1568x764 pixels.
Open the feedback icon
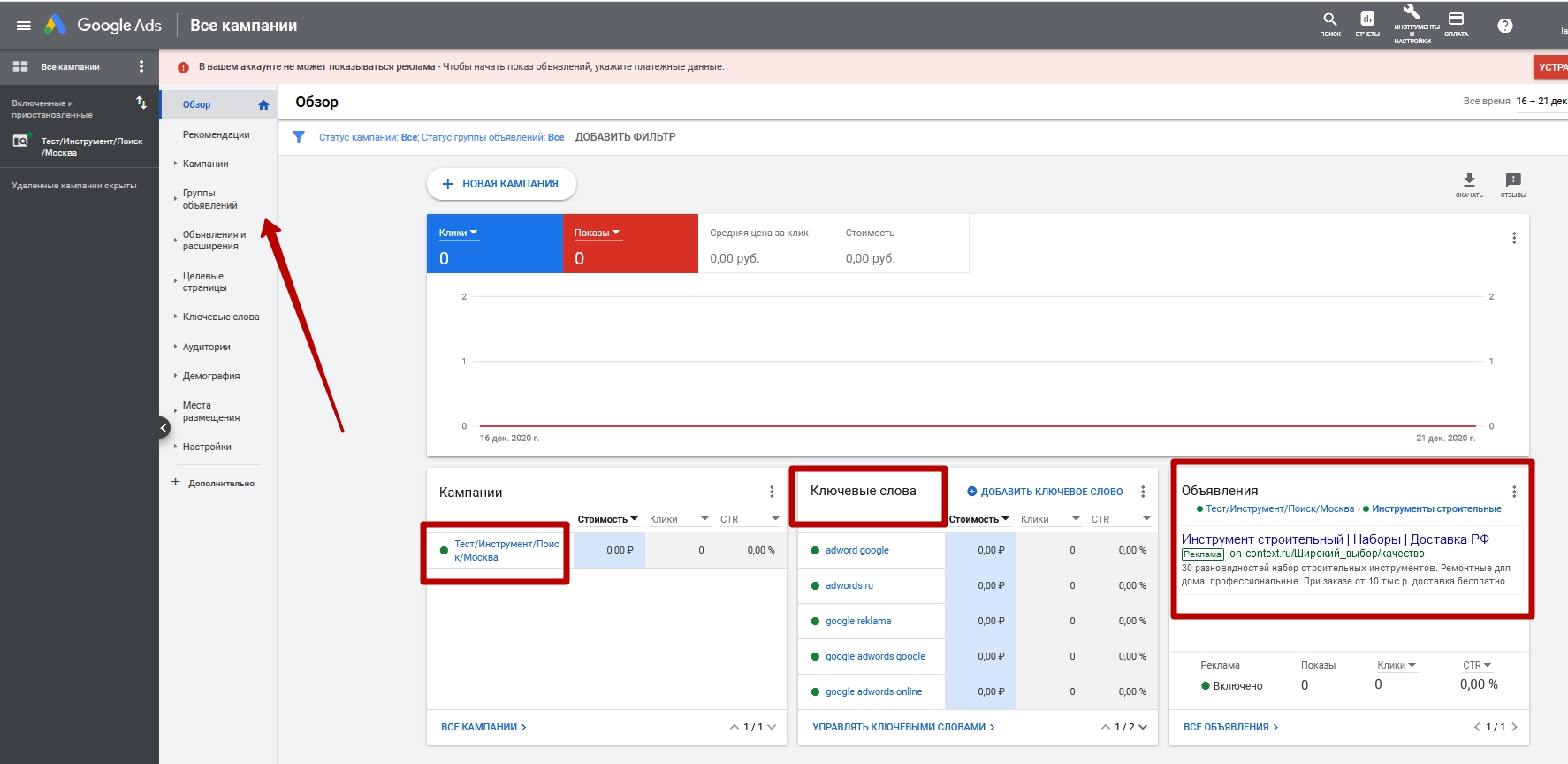pyautogui.click(x=1512, y=180)
